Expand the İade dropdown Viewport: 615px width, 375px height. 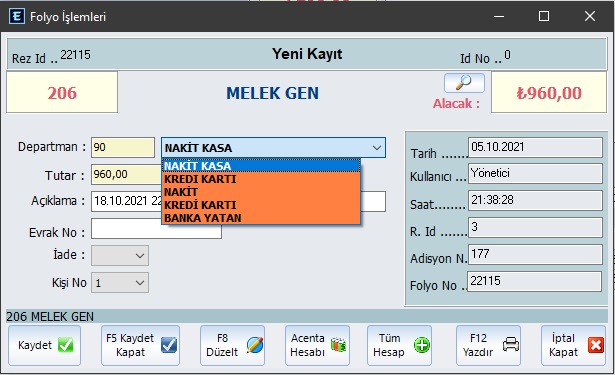pyautogui.click(x=140, y=256)
